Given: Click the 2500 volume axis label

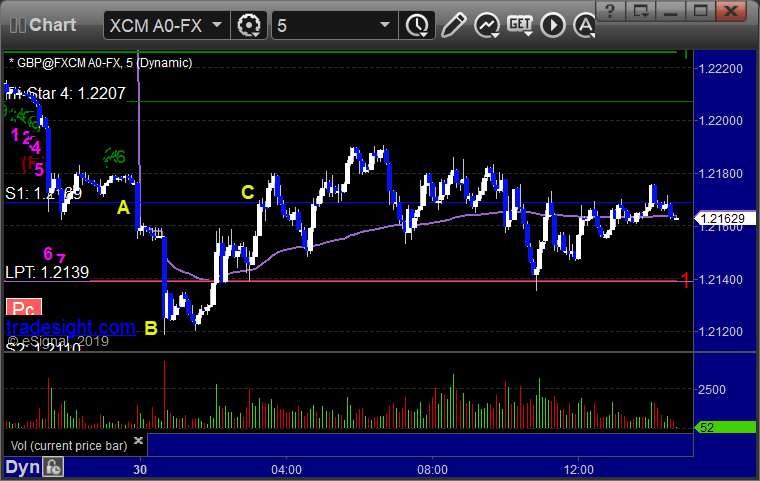Looking at the screenshot, I should tap(712, 389).
